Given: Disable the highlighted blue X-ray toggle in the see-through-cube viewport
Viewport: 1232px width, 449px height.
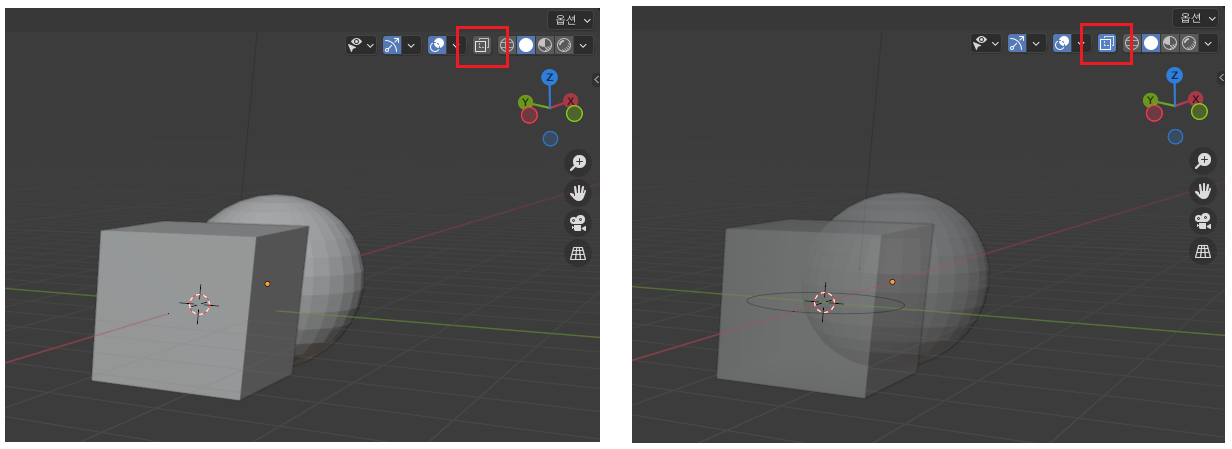Looking at the screenshot, I should 1107,44.
